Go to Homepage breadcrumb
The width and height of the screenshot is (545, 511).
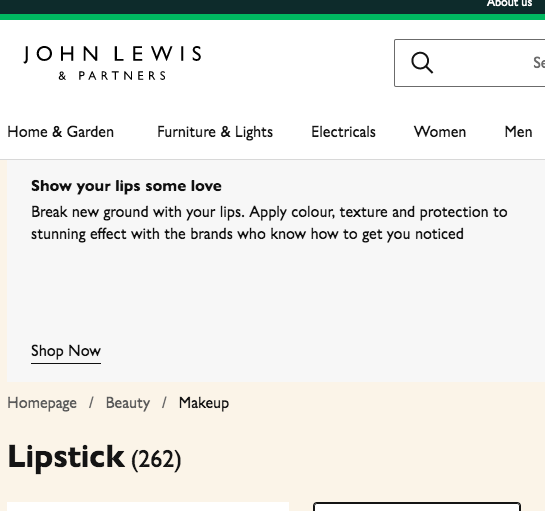(42, 403)
